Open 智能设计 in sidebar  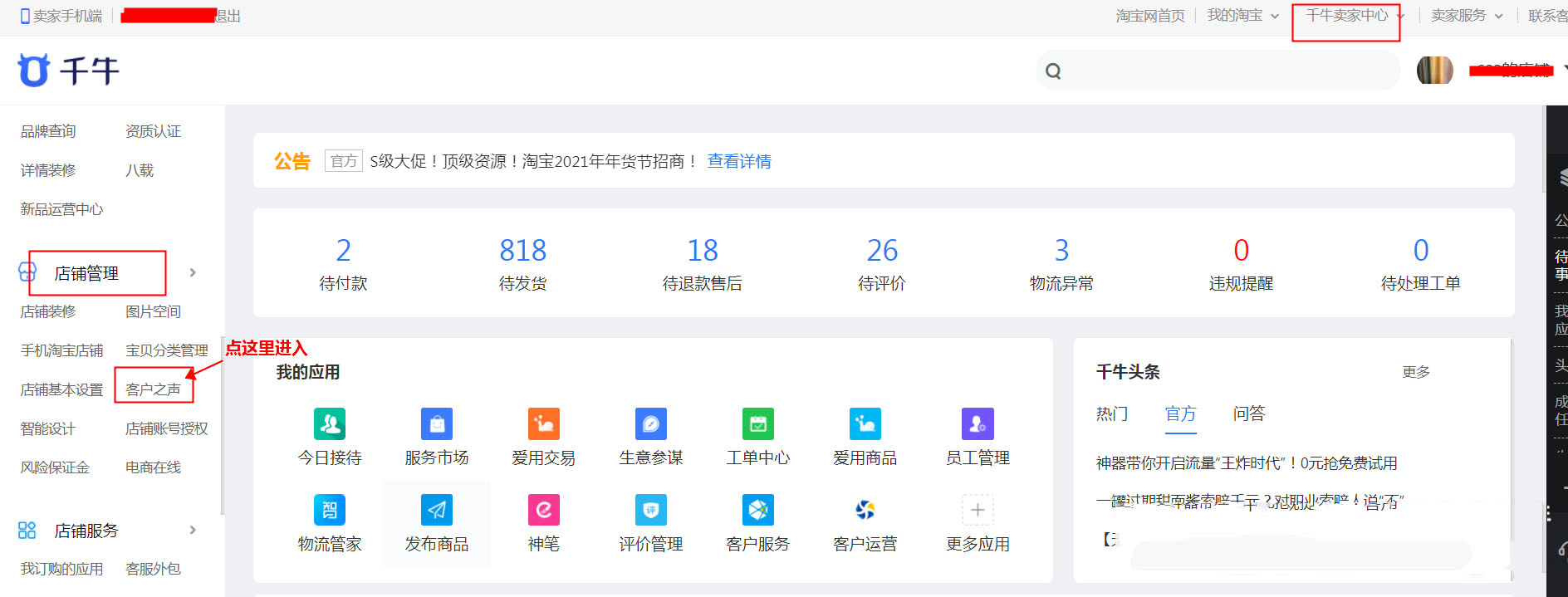[x=48, y=428]
